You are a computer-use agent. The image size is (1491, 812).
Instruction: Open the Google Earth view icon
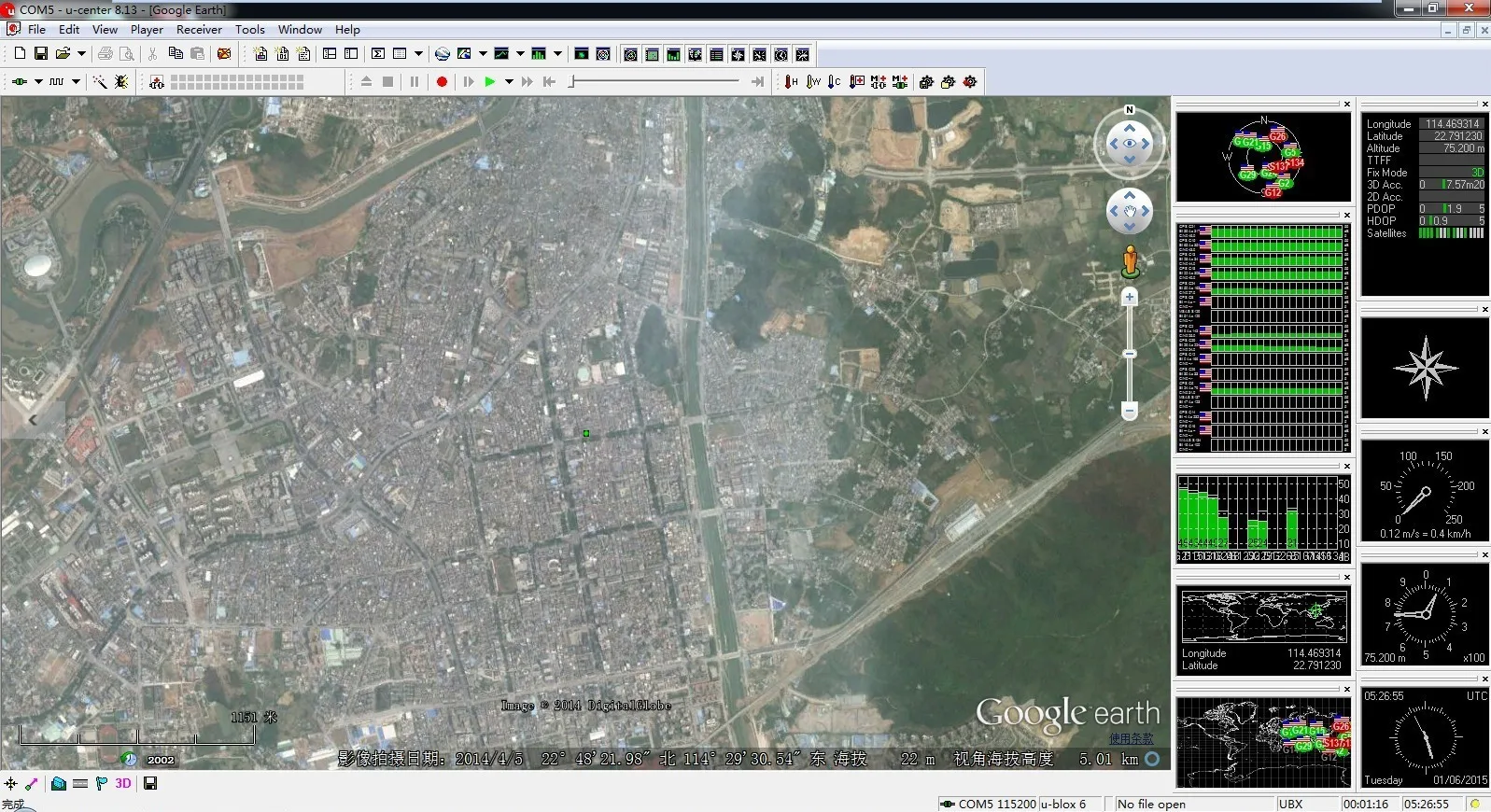(443, 54)
